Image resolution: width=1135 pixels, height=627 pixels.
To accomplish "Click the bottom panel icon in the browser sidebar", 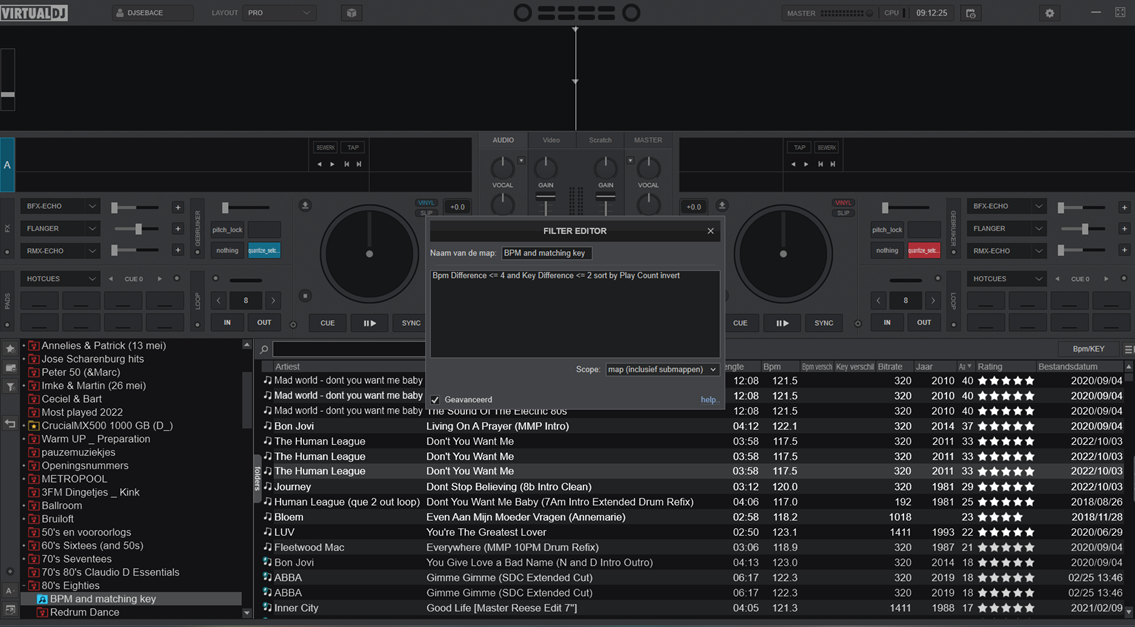I will click(10, 610).
